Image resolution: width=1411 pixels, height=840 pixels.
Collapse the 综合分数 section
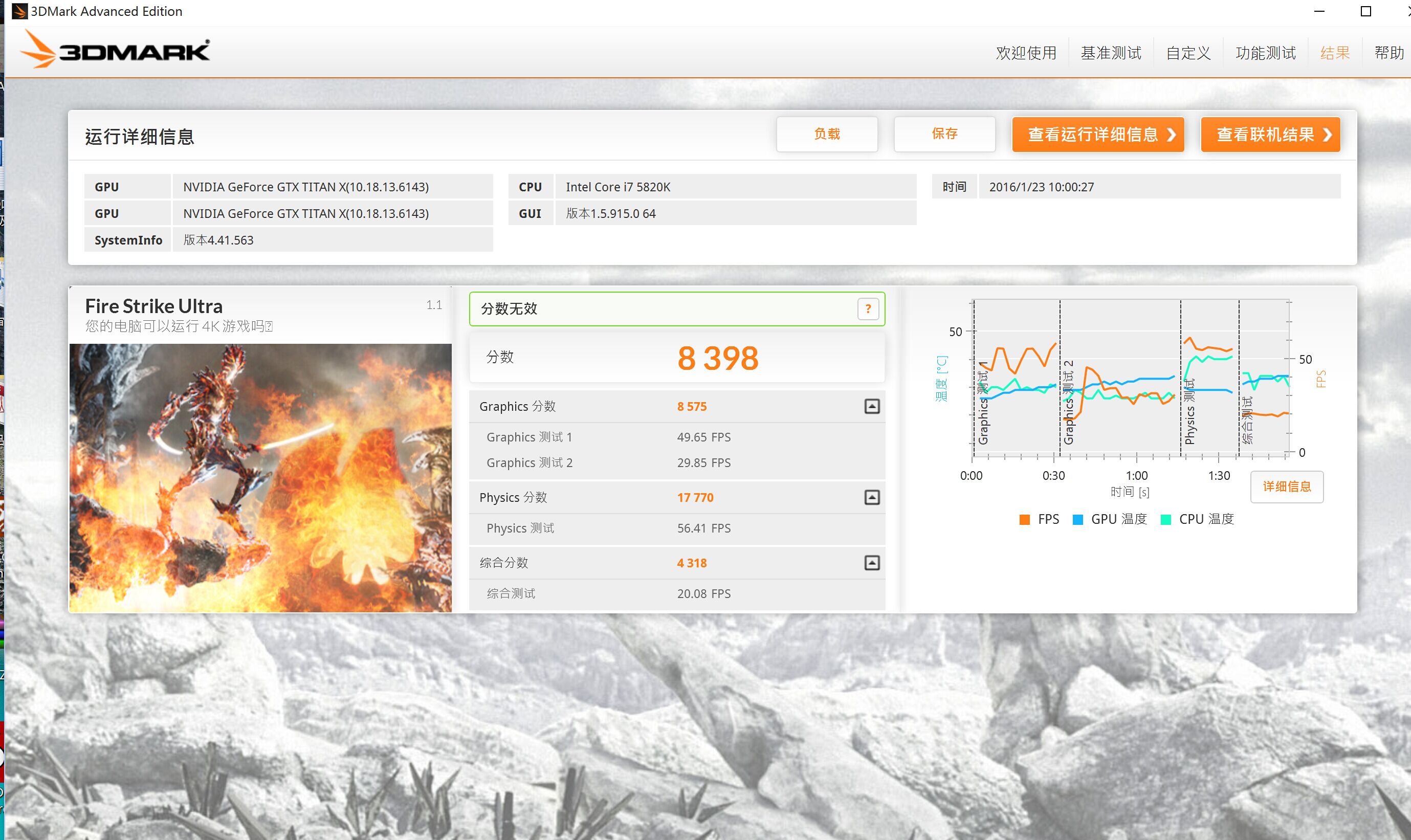(872, 563)
